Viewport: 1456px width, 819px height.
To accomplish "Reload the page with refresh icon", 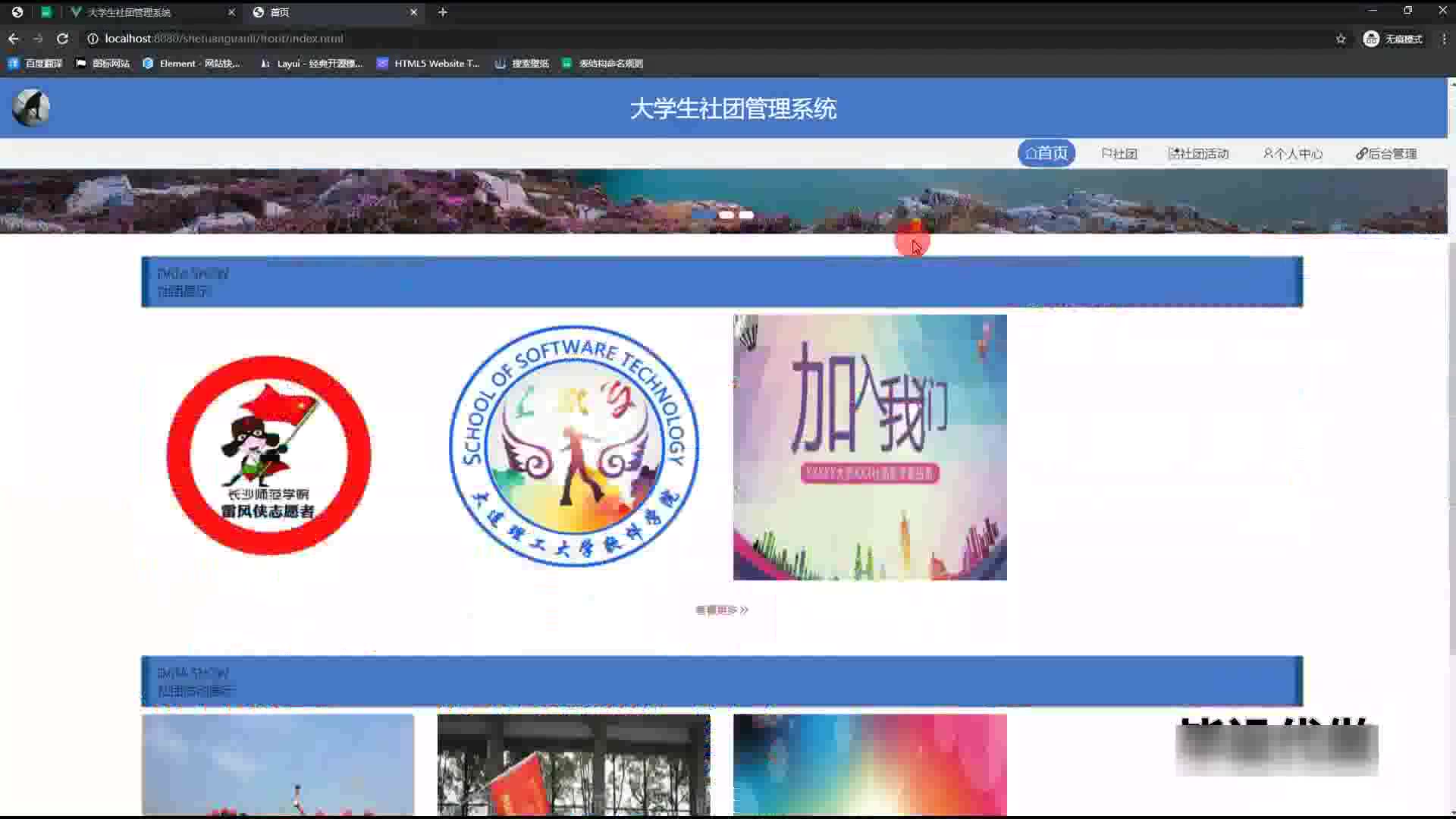I will point(62,39).
